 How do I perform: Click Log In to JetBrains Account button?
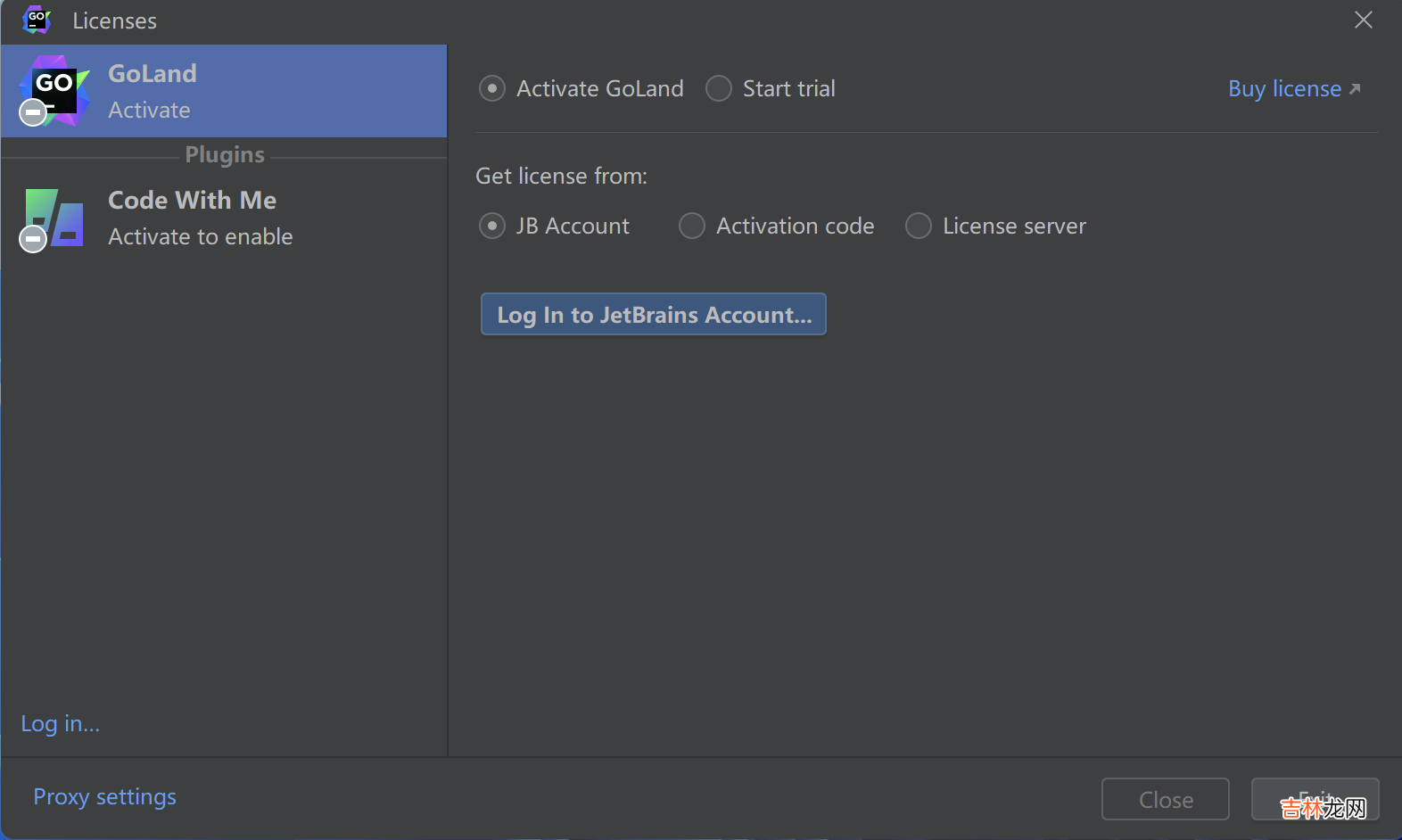(x=654, y=314)
